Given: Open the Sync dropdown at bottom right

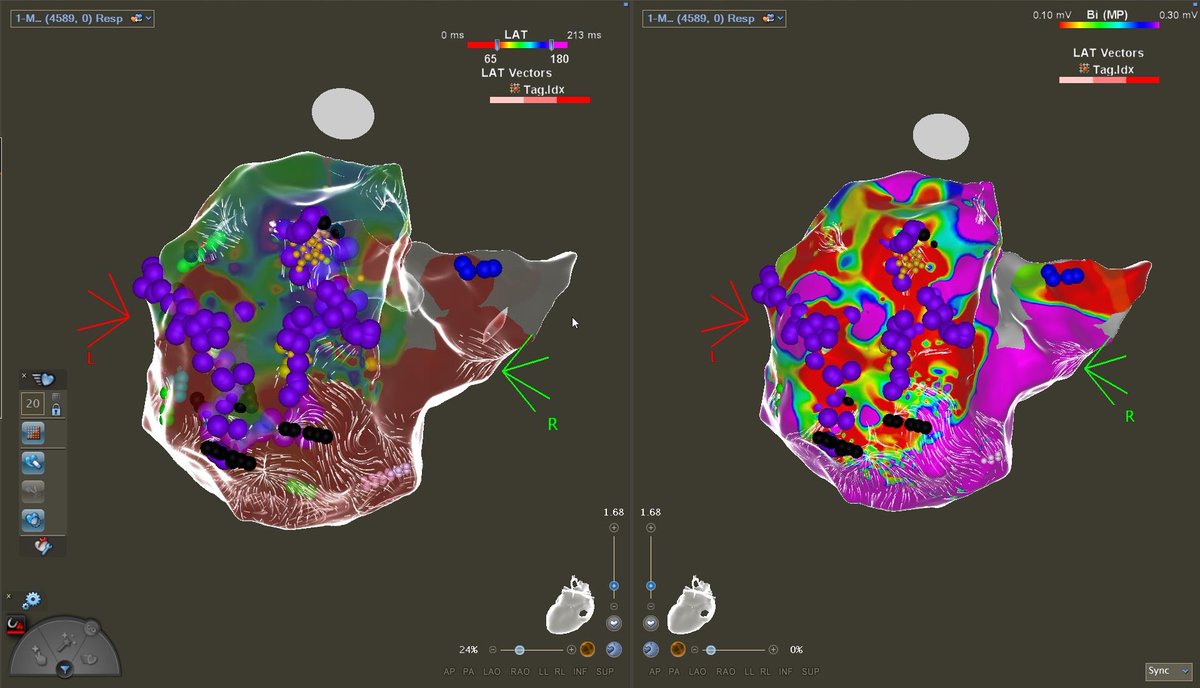Looking at the screenshot, I should [x=1168, y=671].
